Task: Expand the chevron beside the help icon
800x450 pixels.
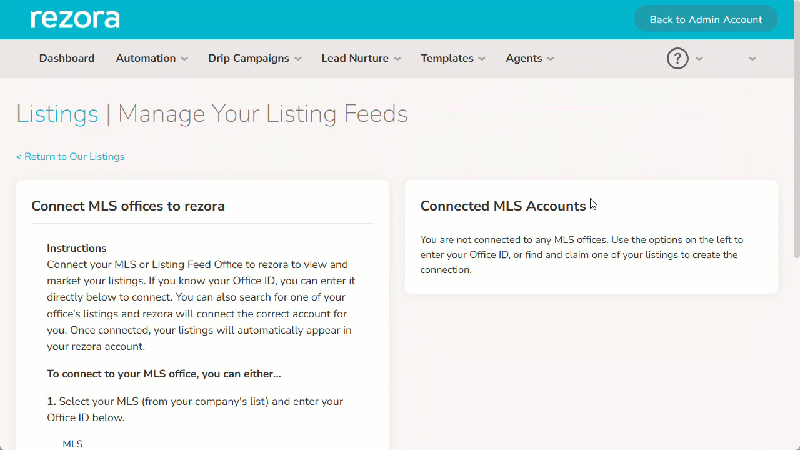Action: coord(699,59)
